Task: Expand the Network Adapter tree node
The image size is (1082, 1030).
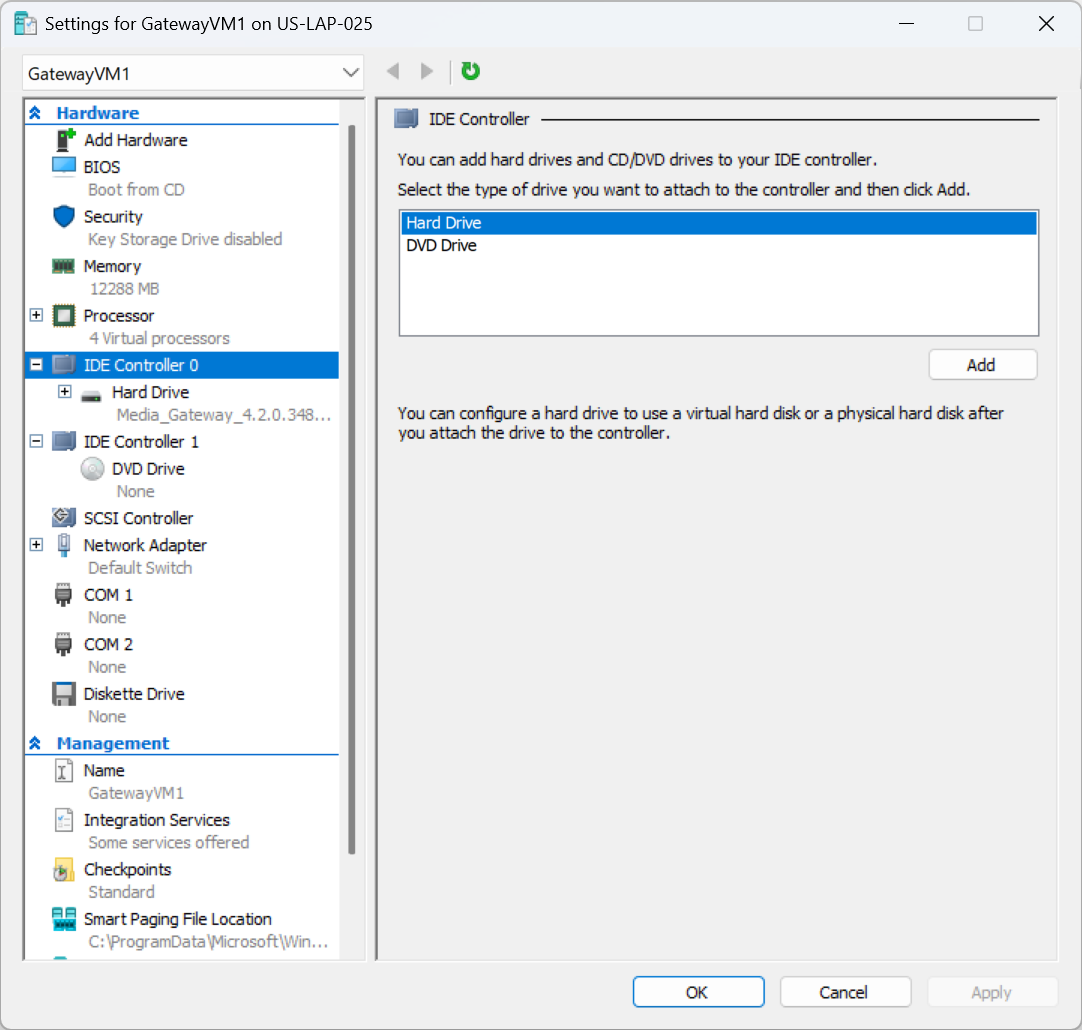Action: [37, 544]
